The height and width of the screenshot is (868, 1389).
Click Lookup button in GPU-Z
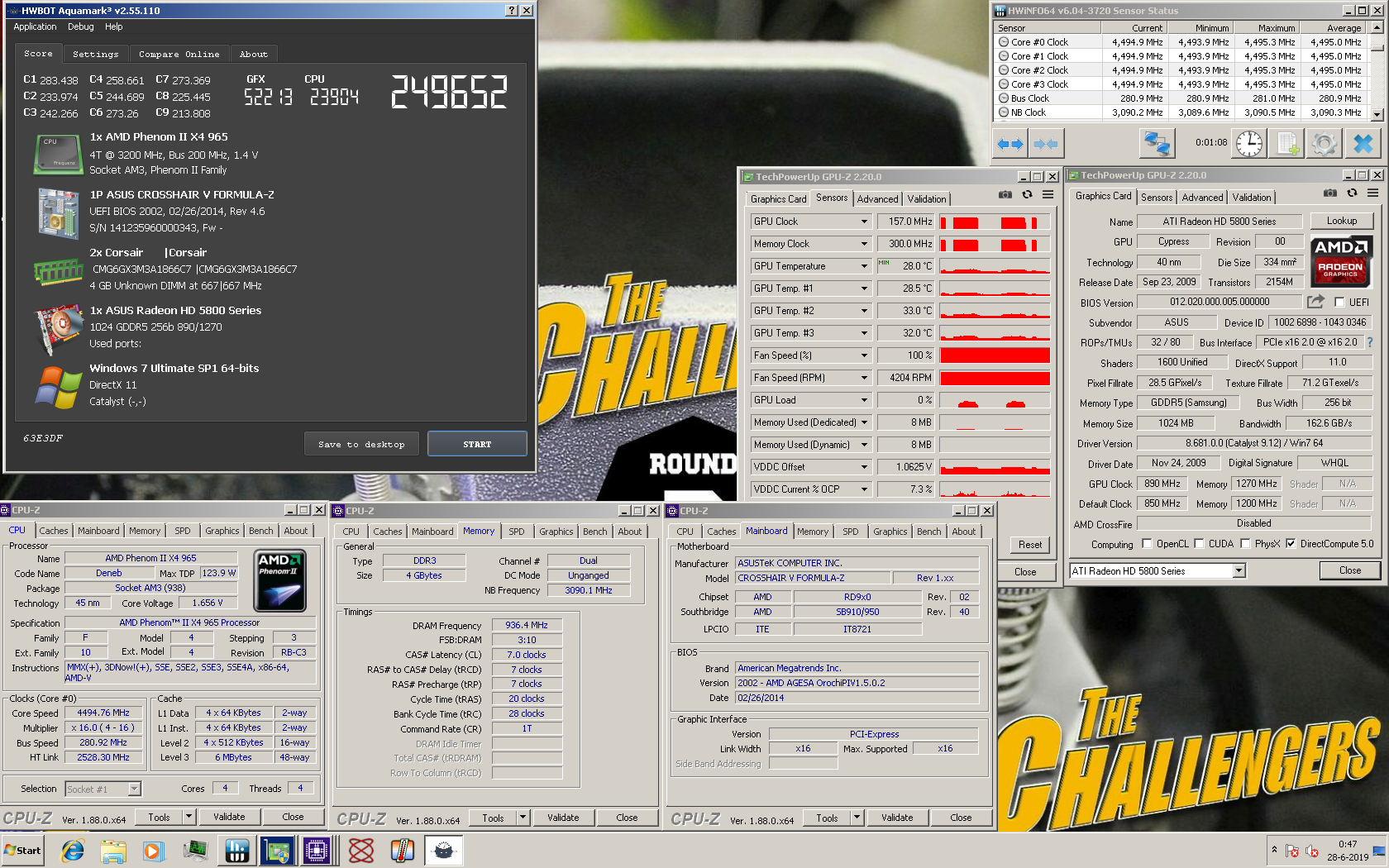1341,221
